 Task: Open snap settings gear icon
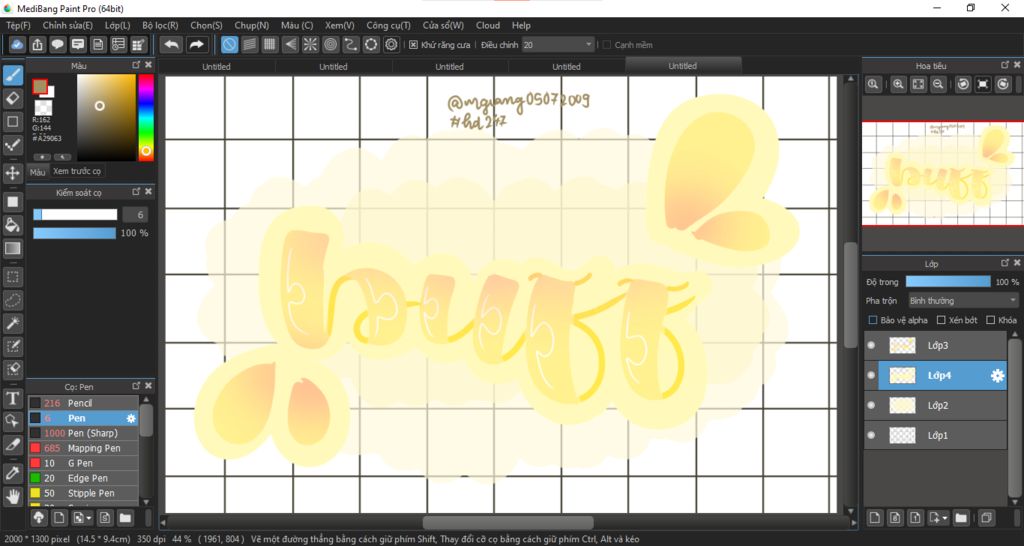(x=391, y=44)
